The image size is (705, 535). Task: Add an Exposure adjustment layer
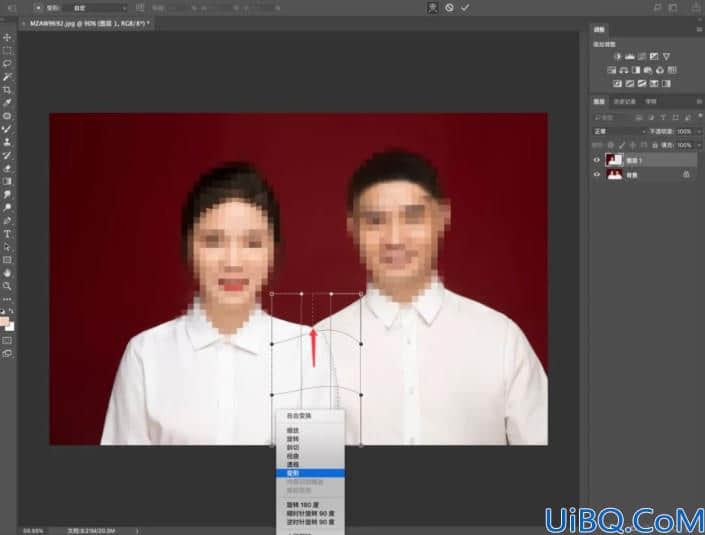pyautogui.click(x=654, y=56)
